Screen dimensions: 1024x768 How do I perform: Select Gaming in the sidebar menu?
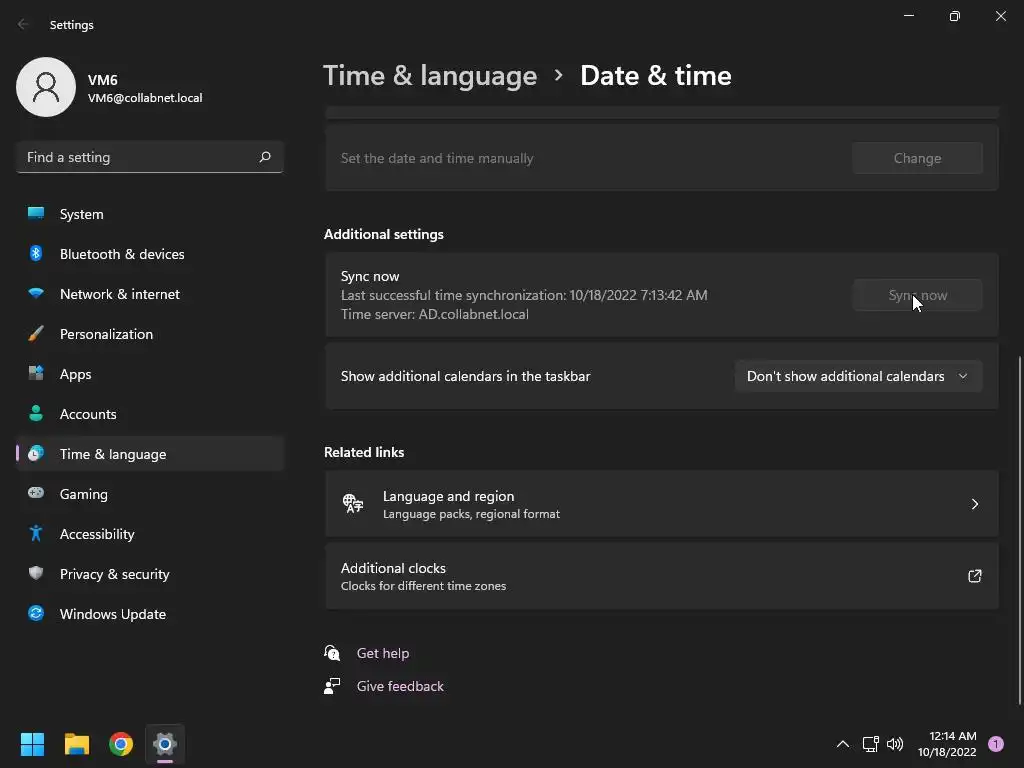pos(150,494)
